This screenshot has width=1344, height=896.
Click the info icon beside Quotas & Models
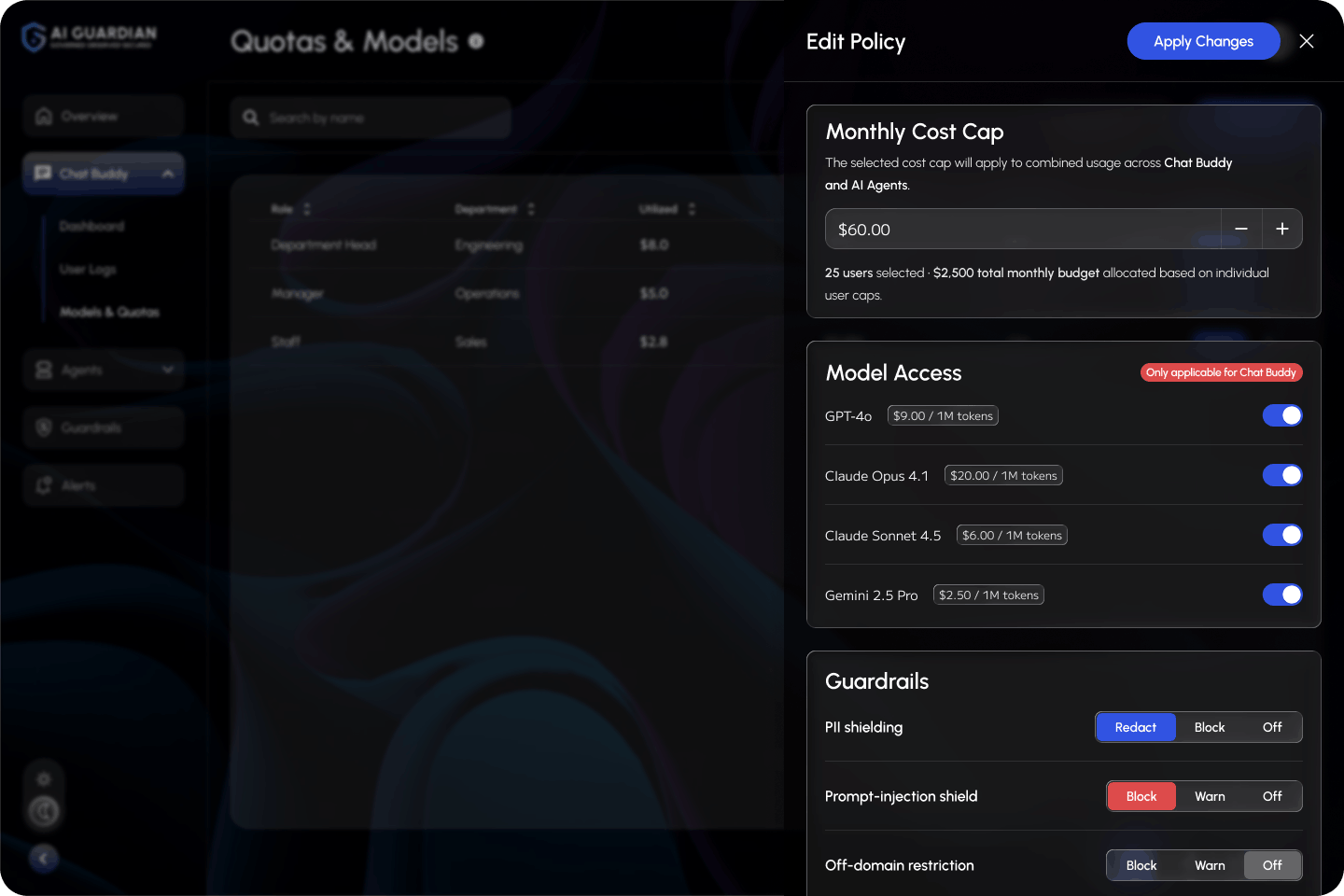click(x=476, y=41)
